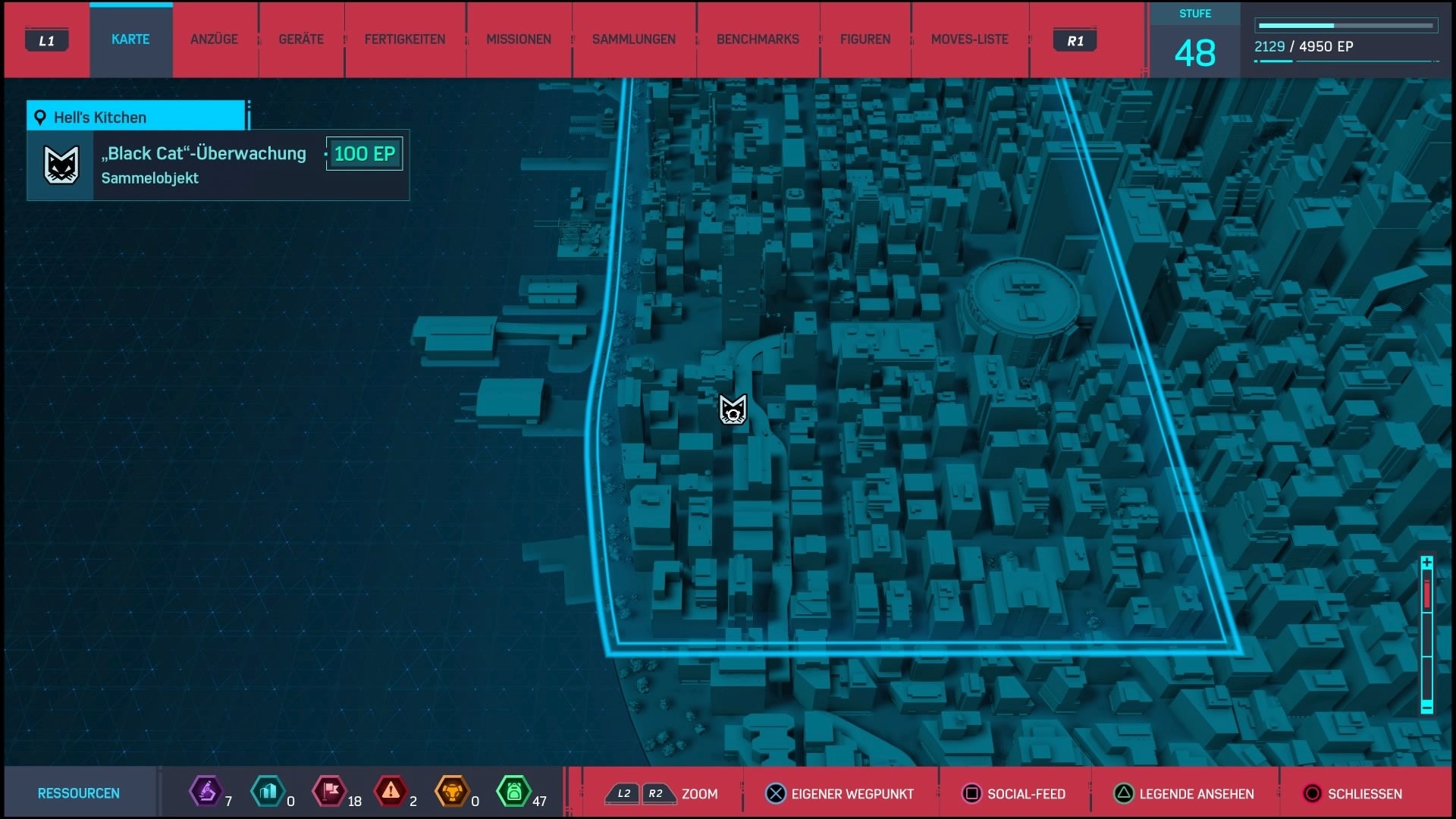Switch to the Sammlungen tab
Screen dimensions: 1456x819
pos(634,39)
